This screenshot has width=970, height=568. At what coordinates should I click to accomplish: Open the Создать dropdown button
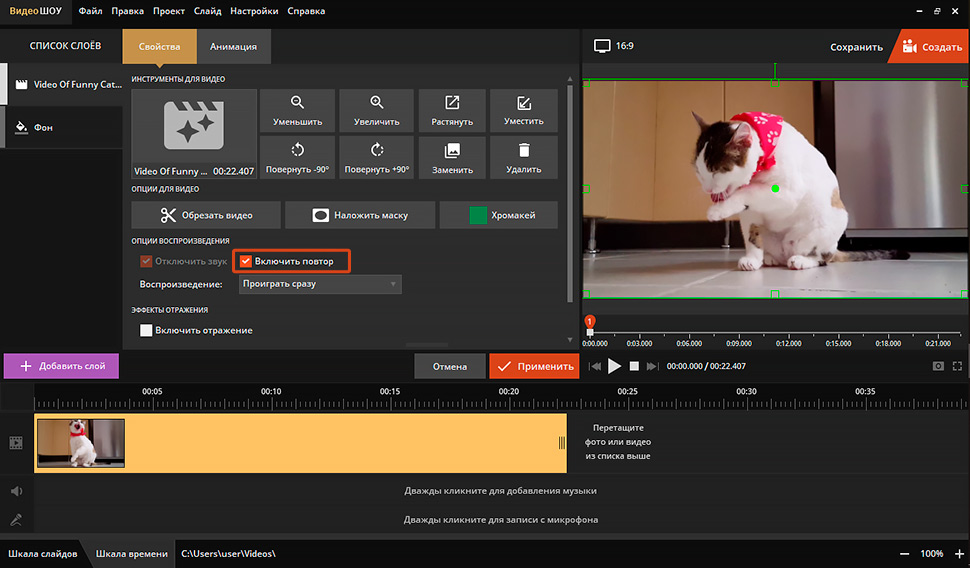(931, 47)
